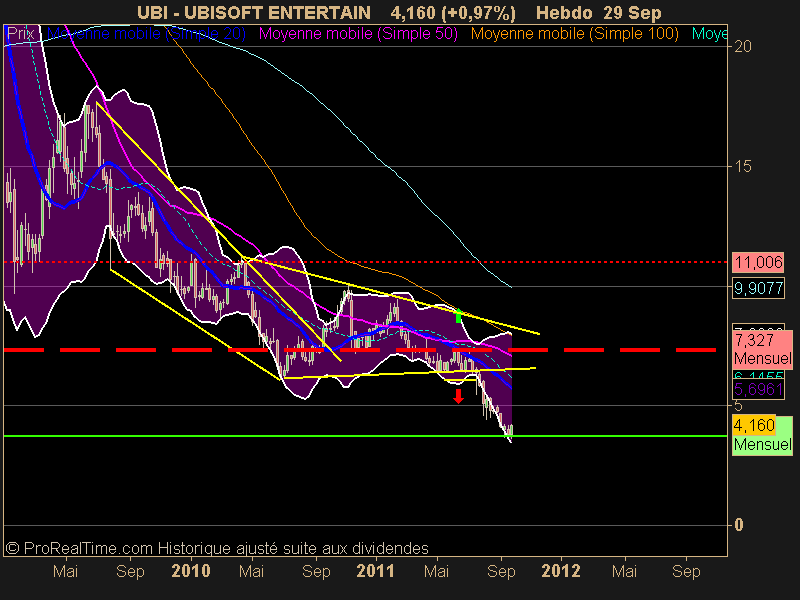Click the '2012' year on time axis
Image resolution: width=800 pixels, height=600 pixels.
[561, 571]
